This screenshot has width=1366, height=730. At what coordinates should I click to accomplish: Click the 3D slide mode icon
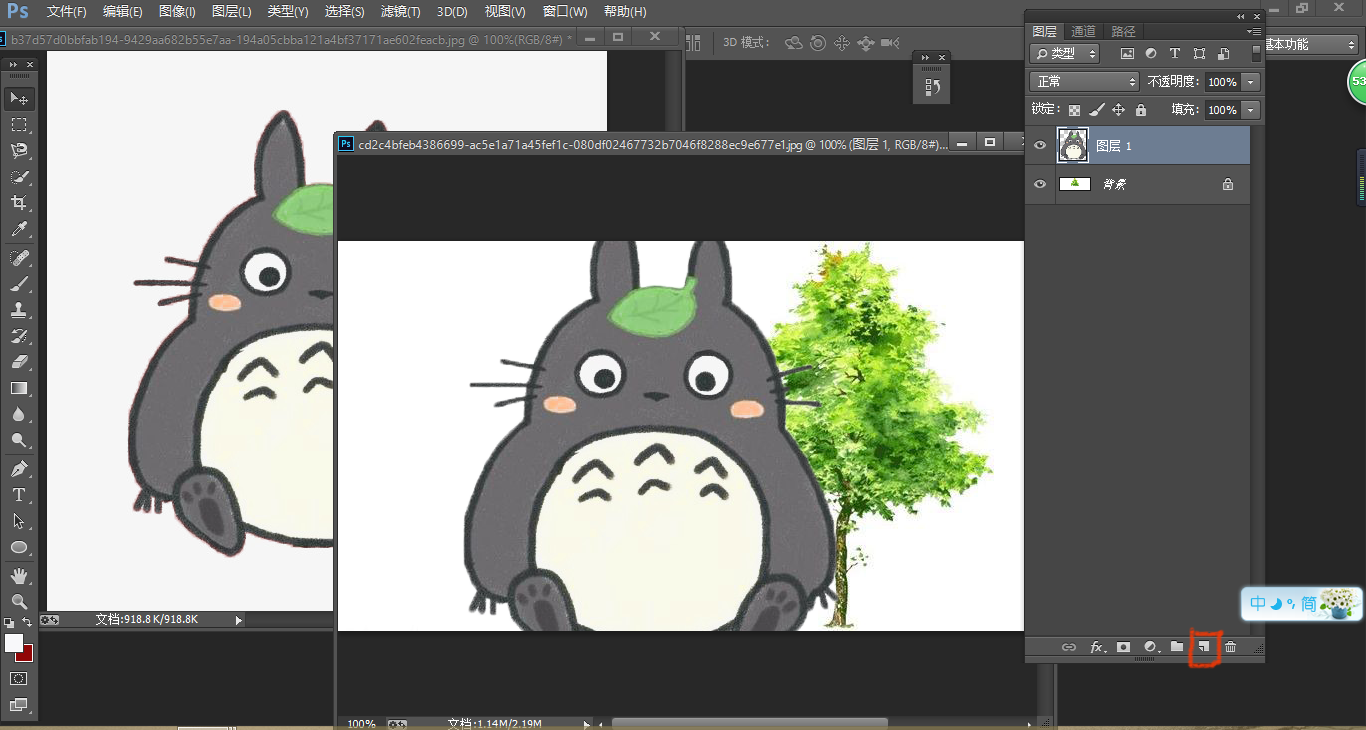click(x=866, y=43)
